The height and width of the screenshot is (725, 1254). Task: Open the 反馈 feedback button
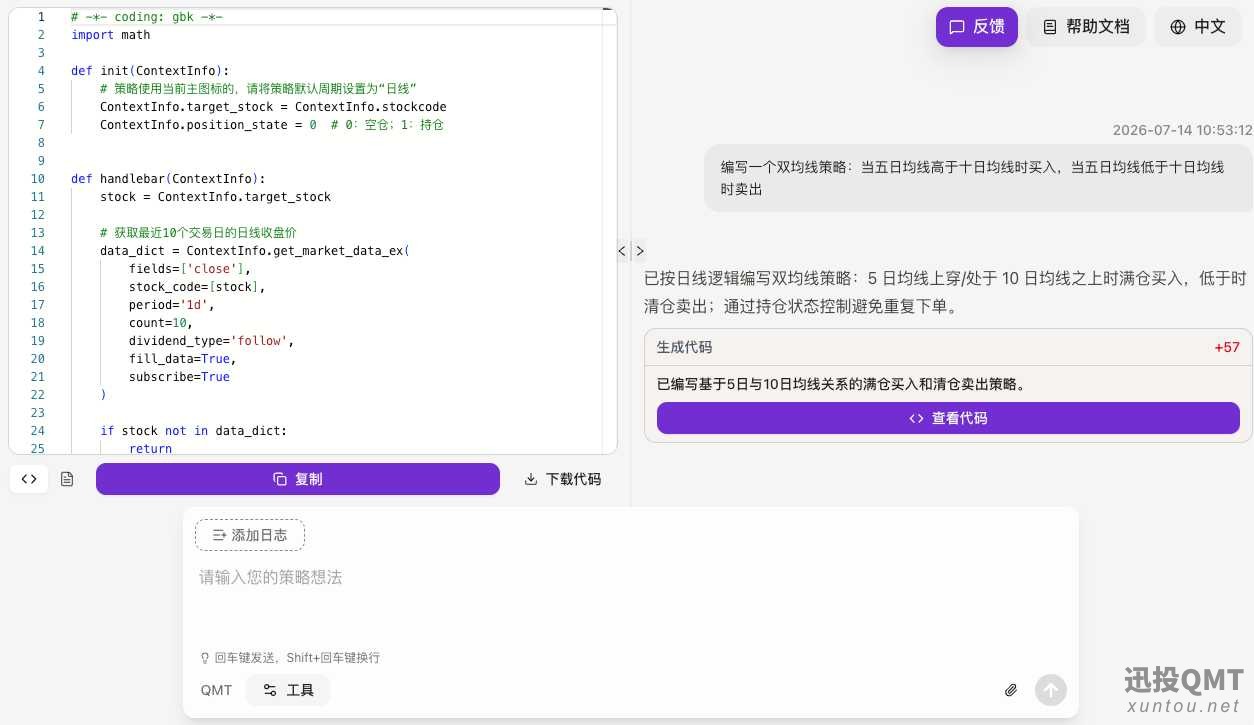[977, 27]
